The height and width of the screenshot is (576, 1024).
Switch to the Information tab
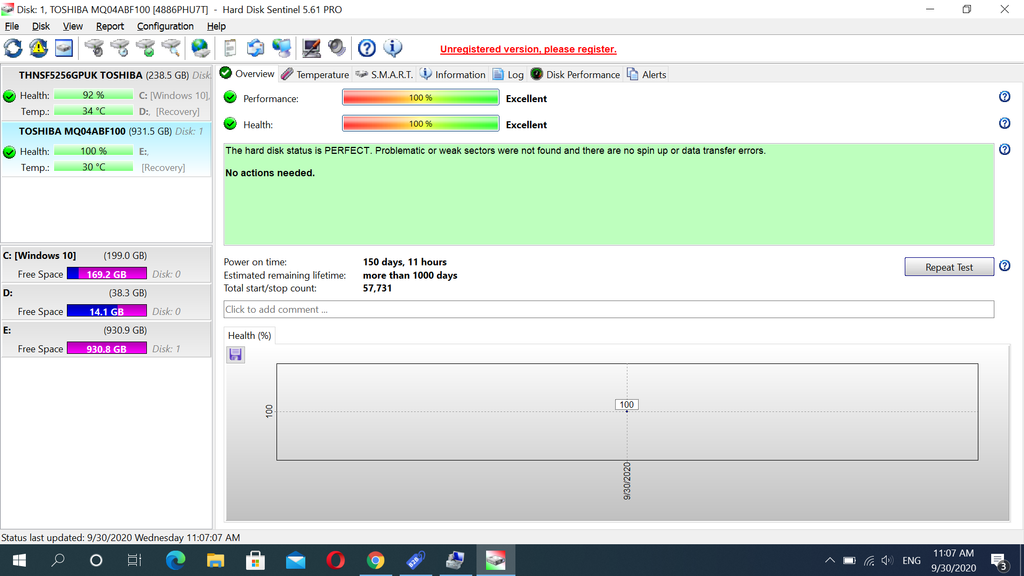tap(453, 74)
